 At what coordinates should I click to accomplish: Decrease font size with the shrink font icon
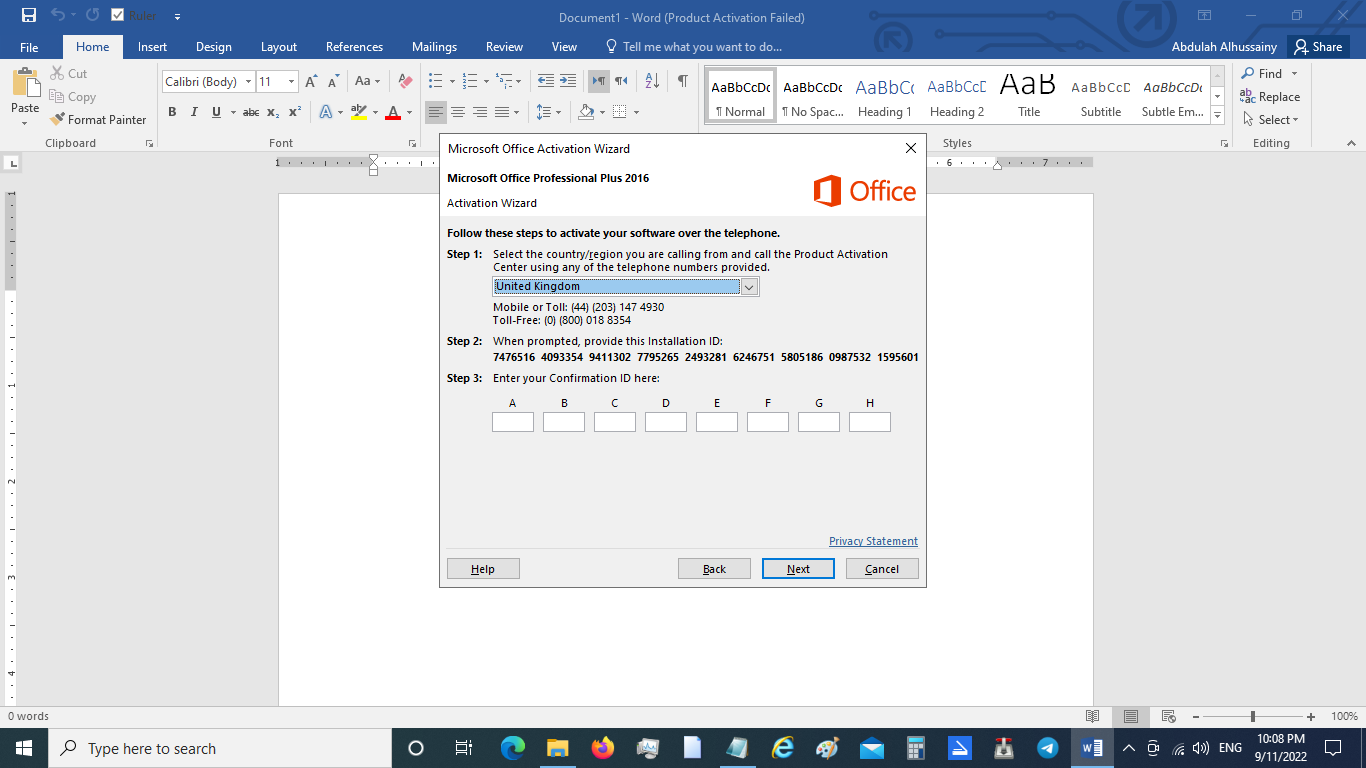334,81
